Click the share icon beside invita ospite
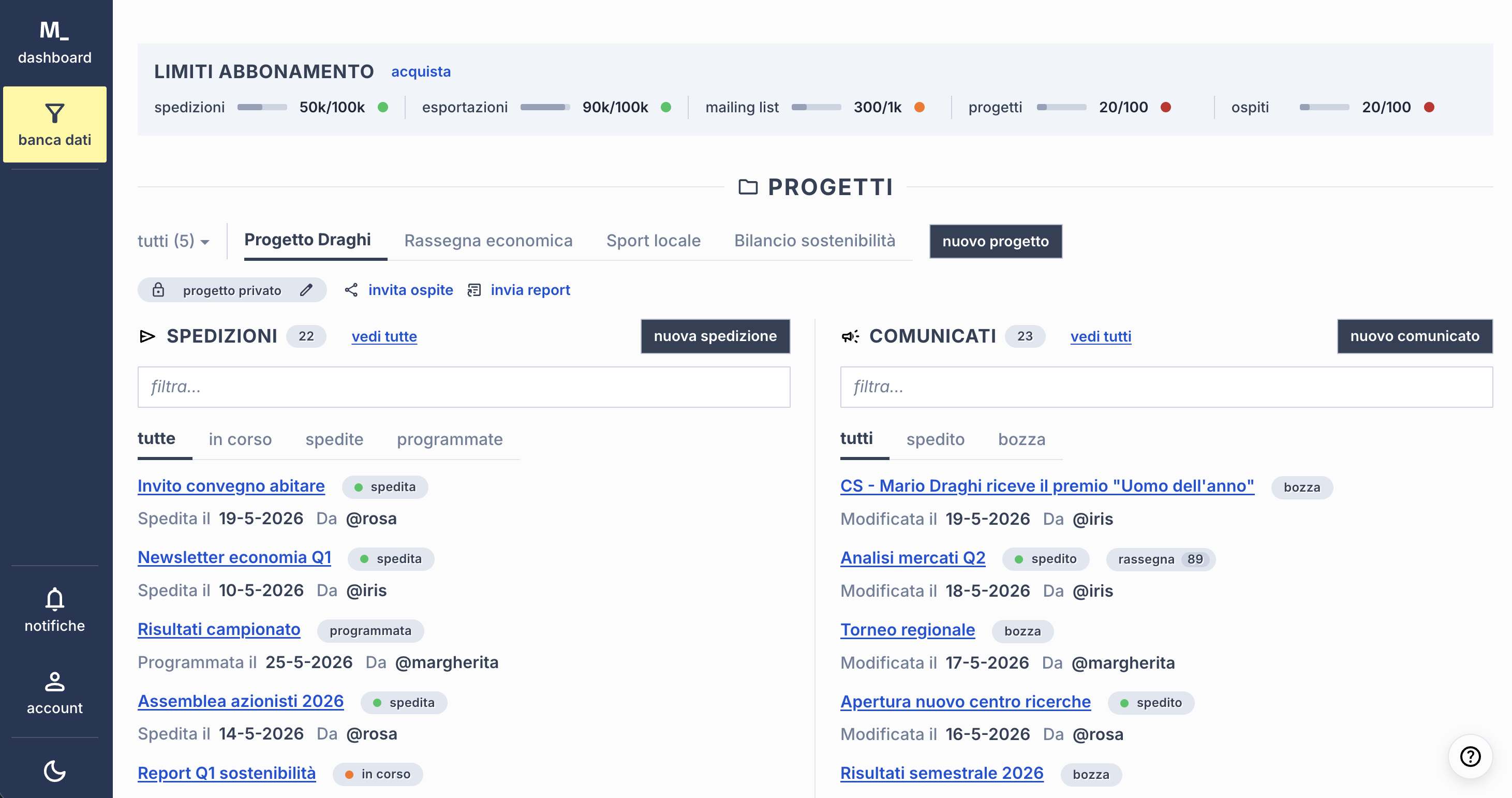The width and height of the screenshot is (1512, 798). click(x=351, y=290)
